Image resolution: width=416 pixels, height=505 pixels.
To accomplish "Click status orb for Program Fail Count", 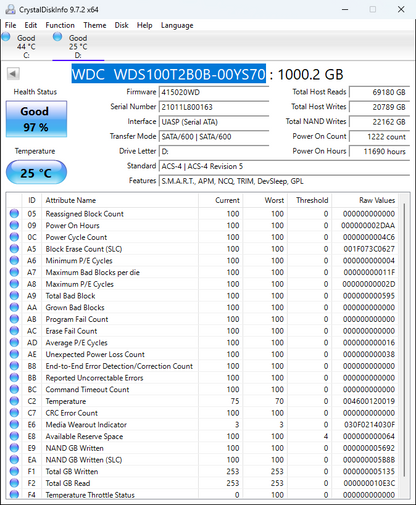I will click(14, 319).
